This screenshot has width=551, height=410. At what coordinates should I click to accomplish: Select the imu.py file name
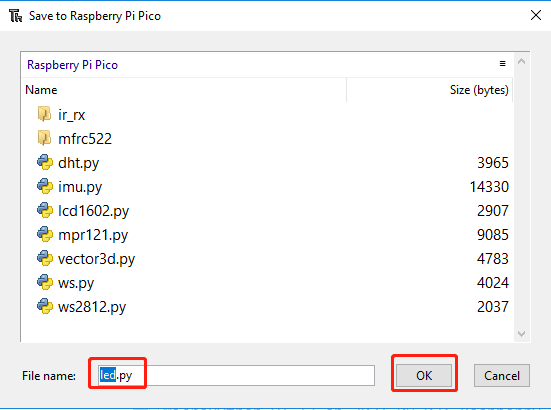click(x=80, y=187)
